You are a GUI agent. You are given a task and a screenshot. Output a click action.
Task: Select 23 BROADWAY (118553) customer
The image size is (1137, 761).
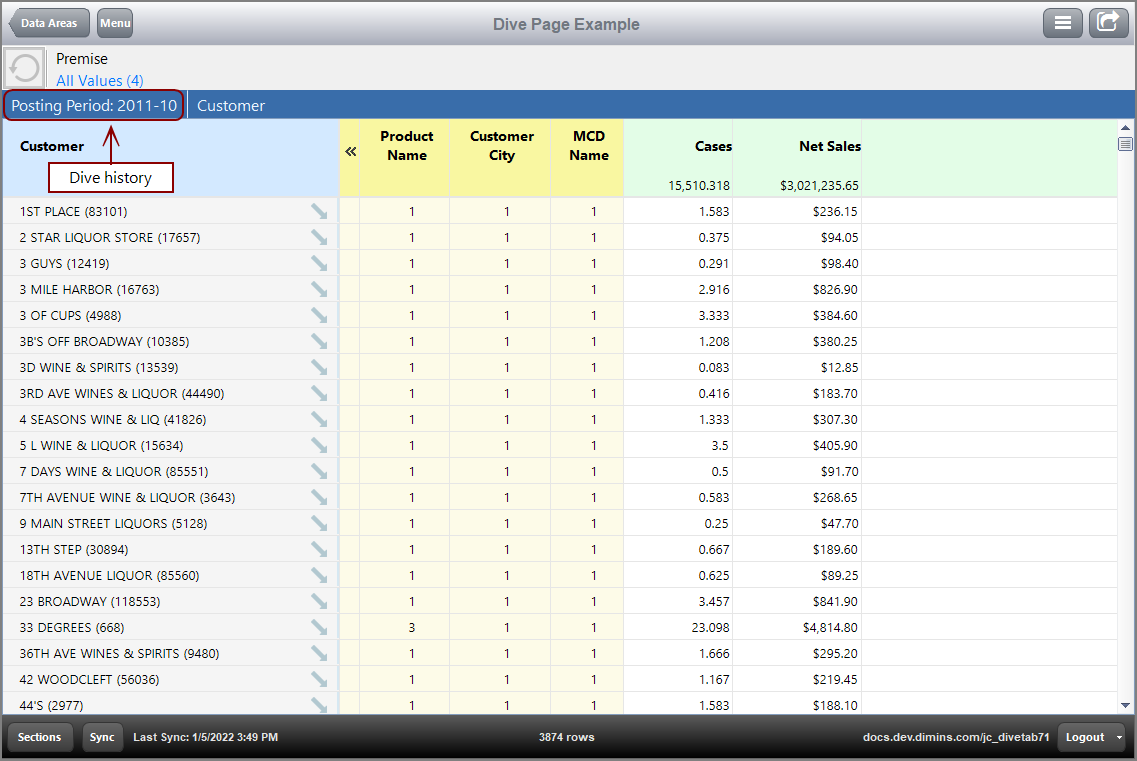90,602
